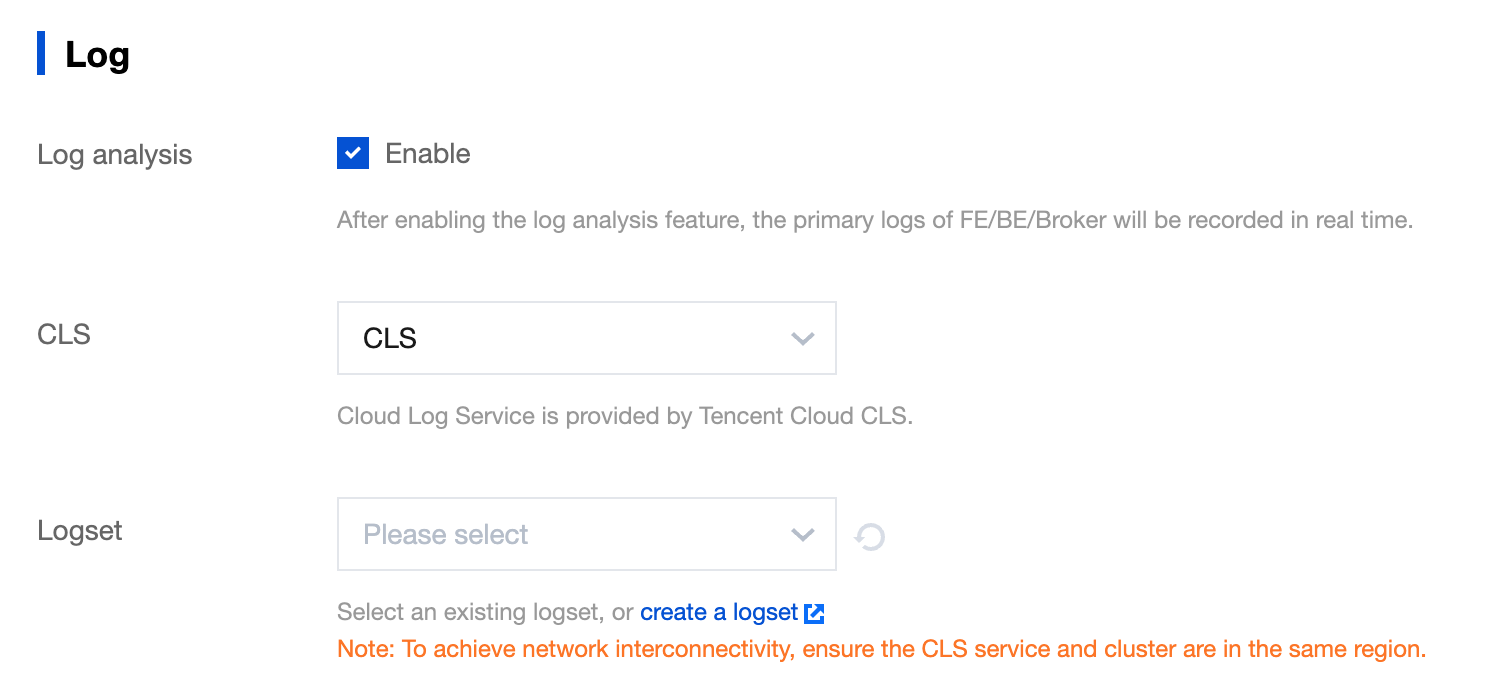This screenshot has height=682, width=1508.
Task: Click the blue accent bar beside the Log heading
Action: [x=41, y=53]
